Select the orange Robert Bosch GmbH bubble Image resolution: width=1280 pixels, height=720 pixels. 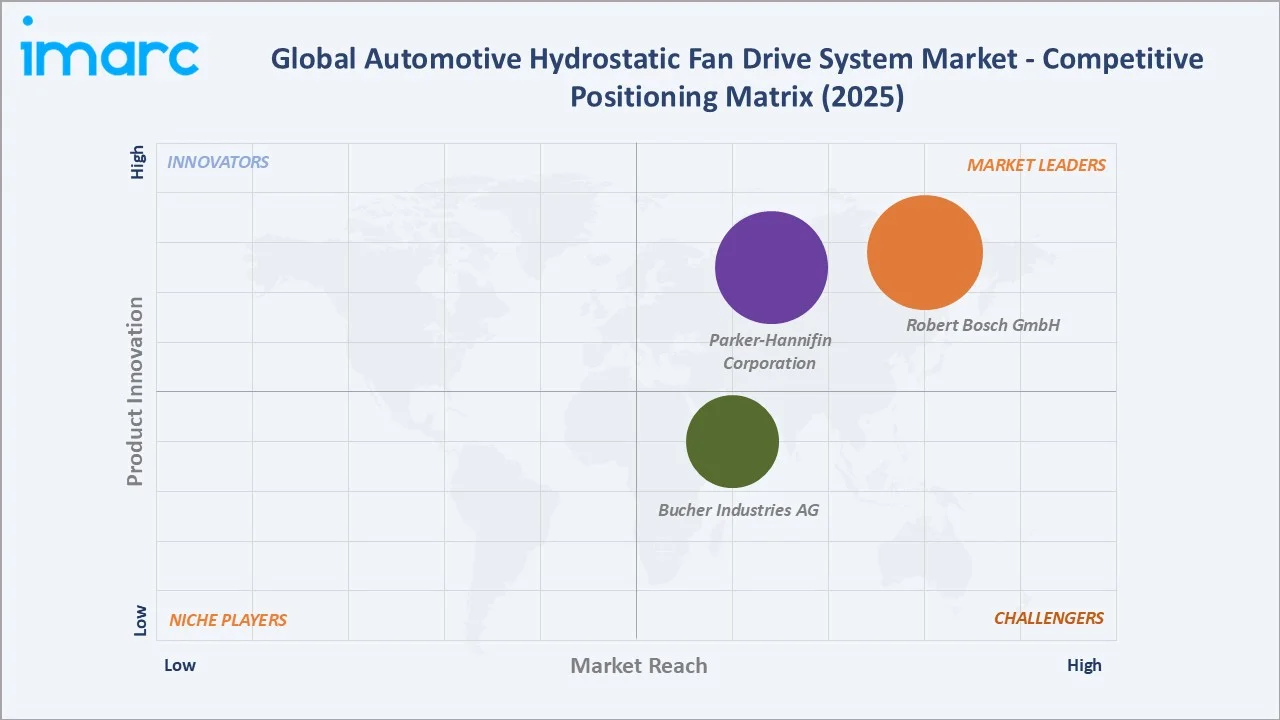click(x=925, y=253)
